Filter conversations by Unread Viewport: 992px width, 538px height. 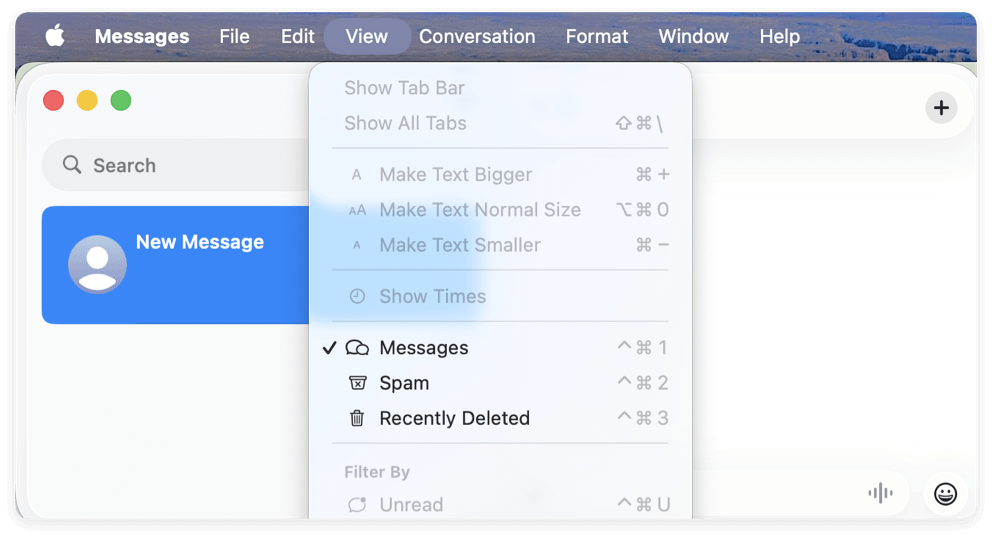click(500, 504)
